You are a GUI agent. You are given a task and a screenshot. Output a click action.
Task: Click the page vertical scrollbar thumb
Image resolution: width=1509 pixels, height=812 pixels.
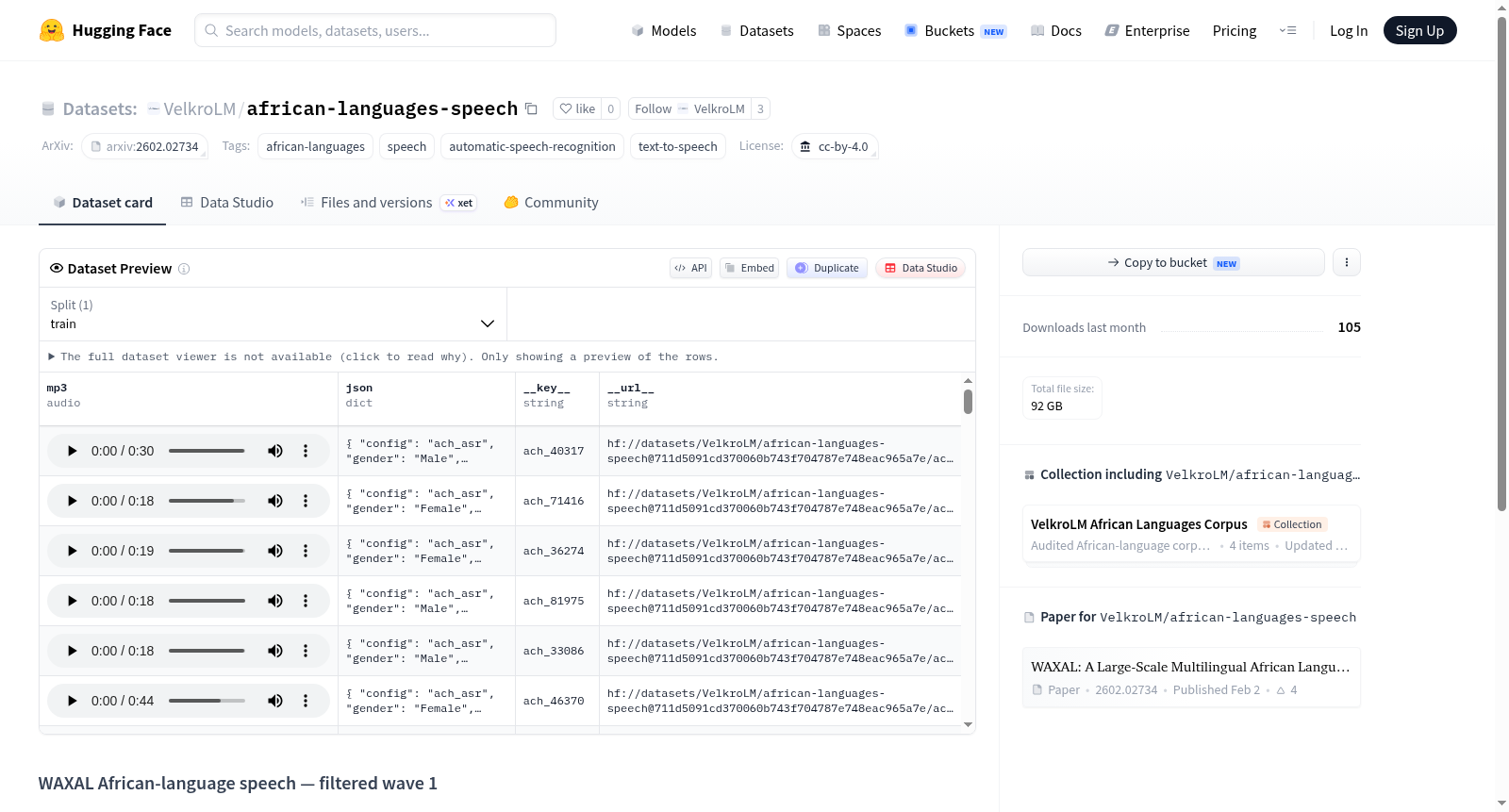coord(1501,263)
